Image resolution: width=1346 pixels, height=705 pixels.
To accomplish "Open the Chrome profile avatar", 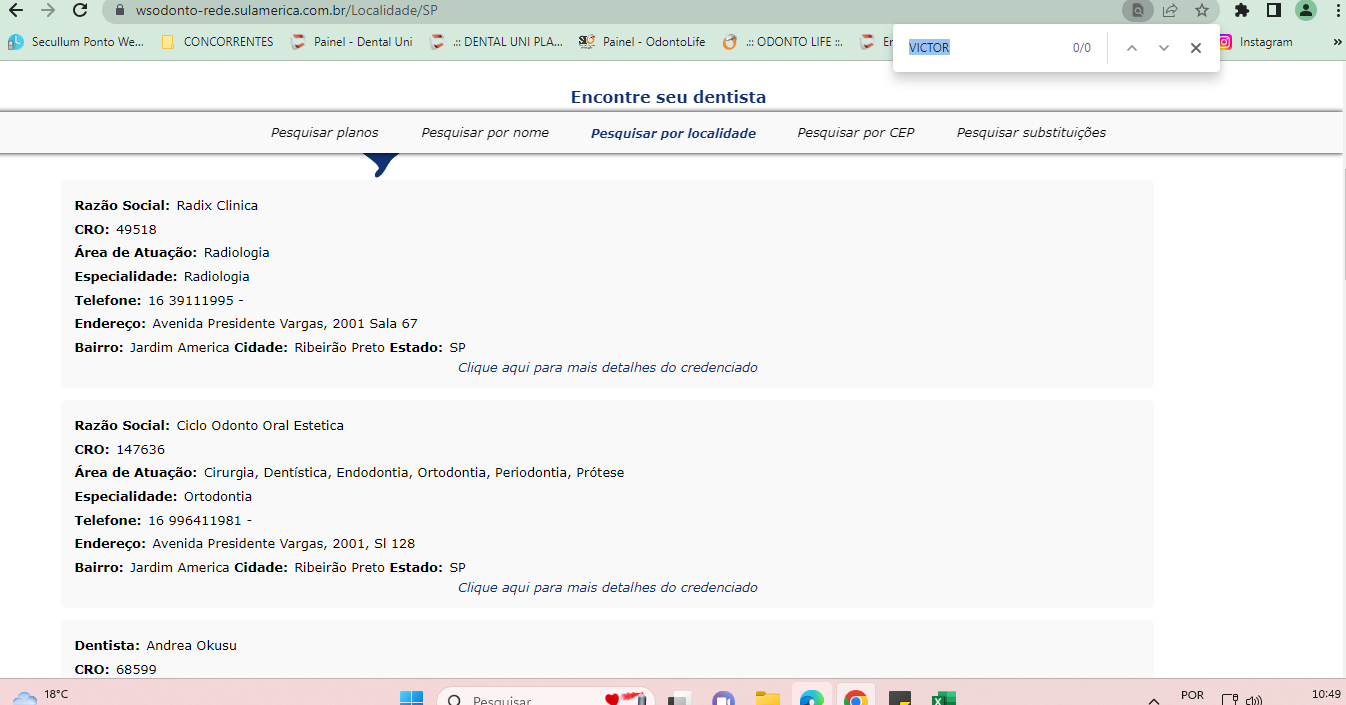I will click(x=1305, y=11).
